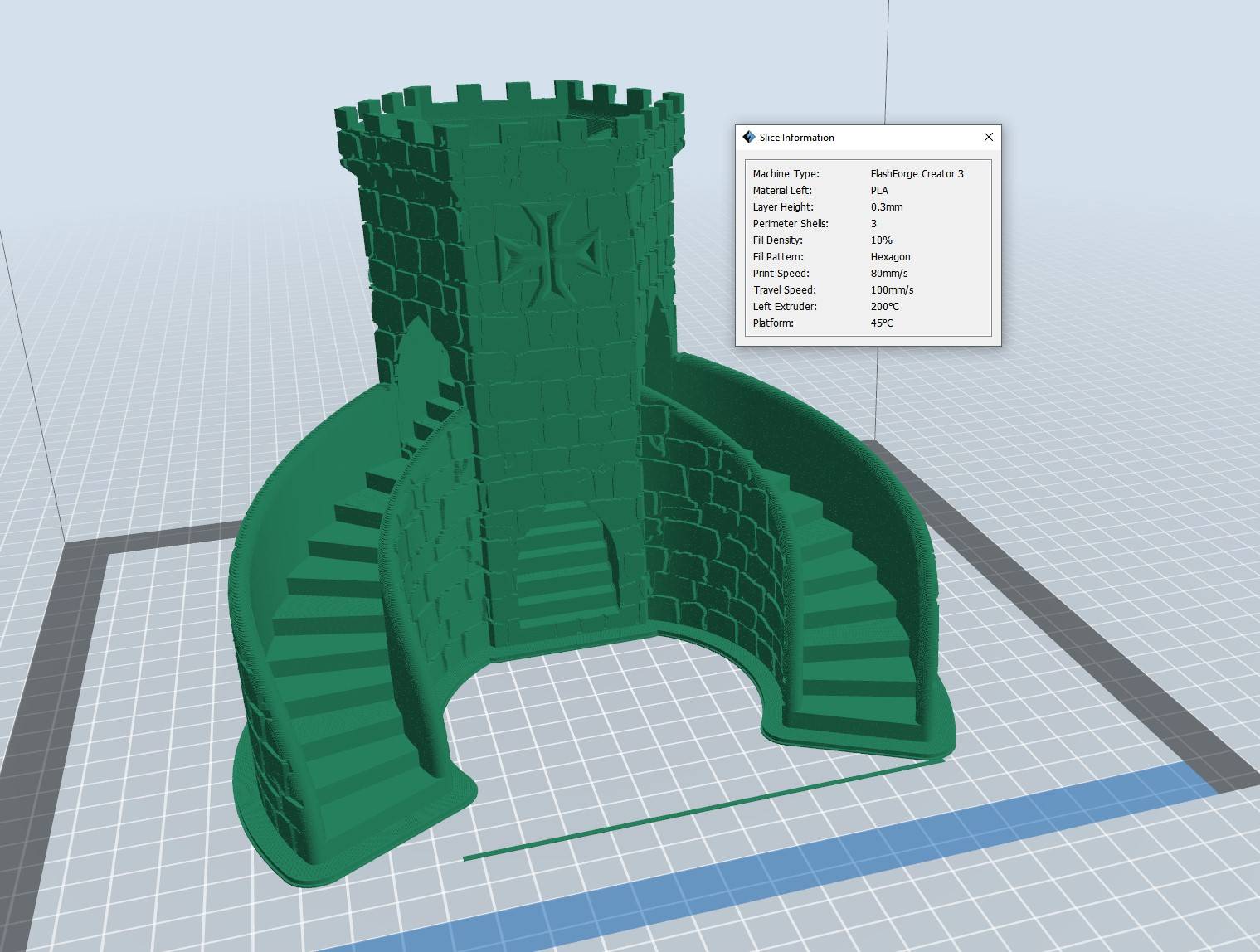Click the 200°C left extruder temperature
1260x952 pixels.
pos(884,307)
